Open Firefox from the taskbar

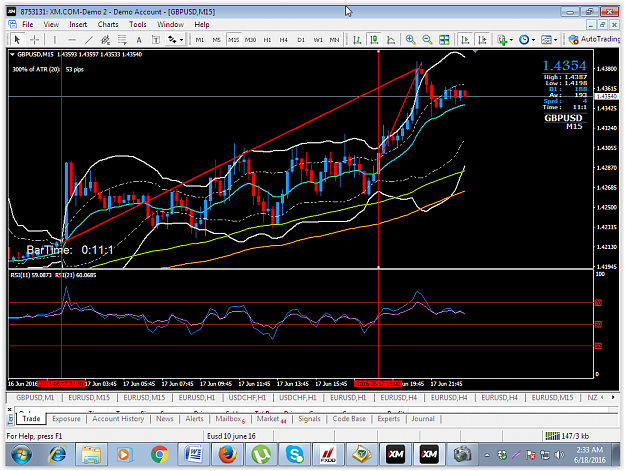coord(227,454)
